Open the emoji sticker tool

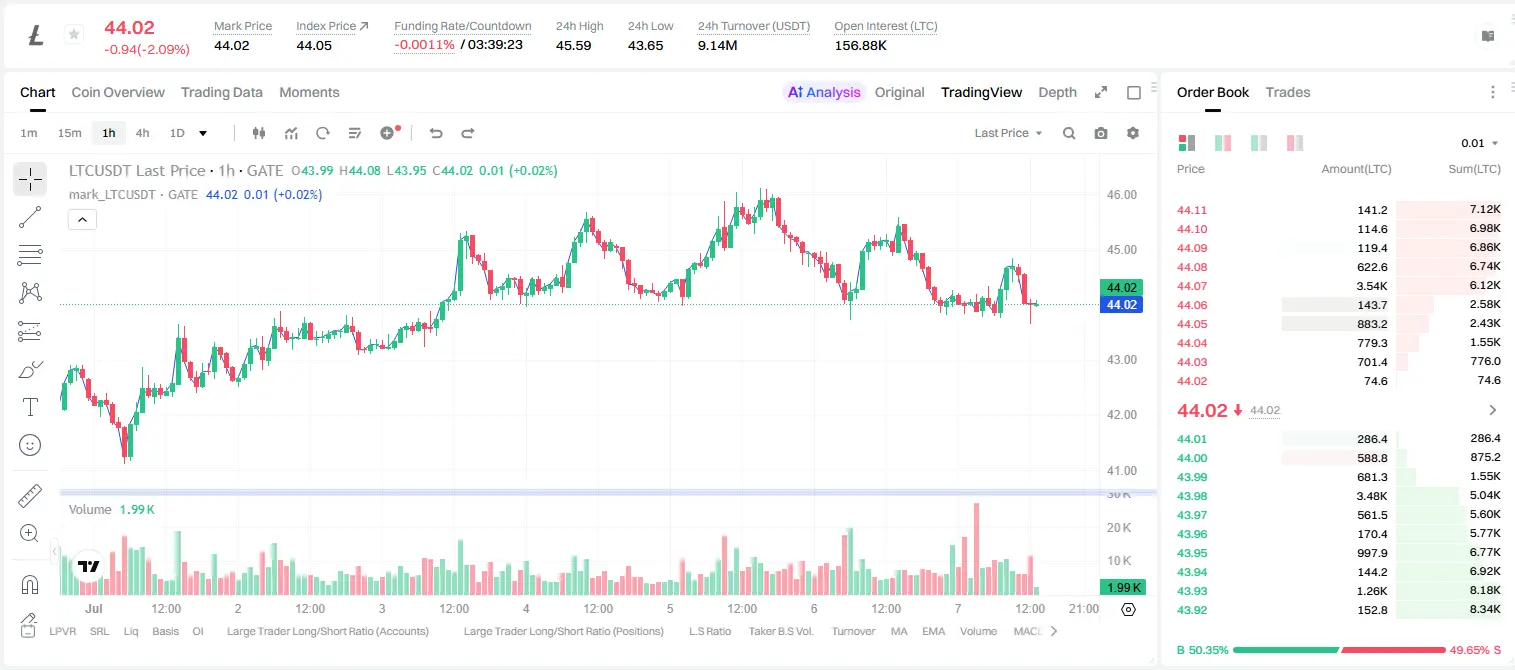30,445
